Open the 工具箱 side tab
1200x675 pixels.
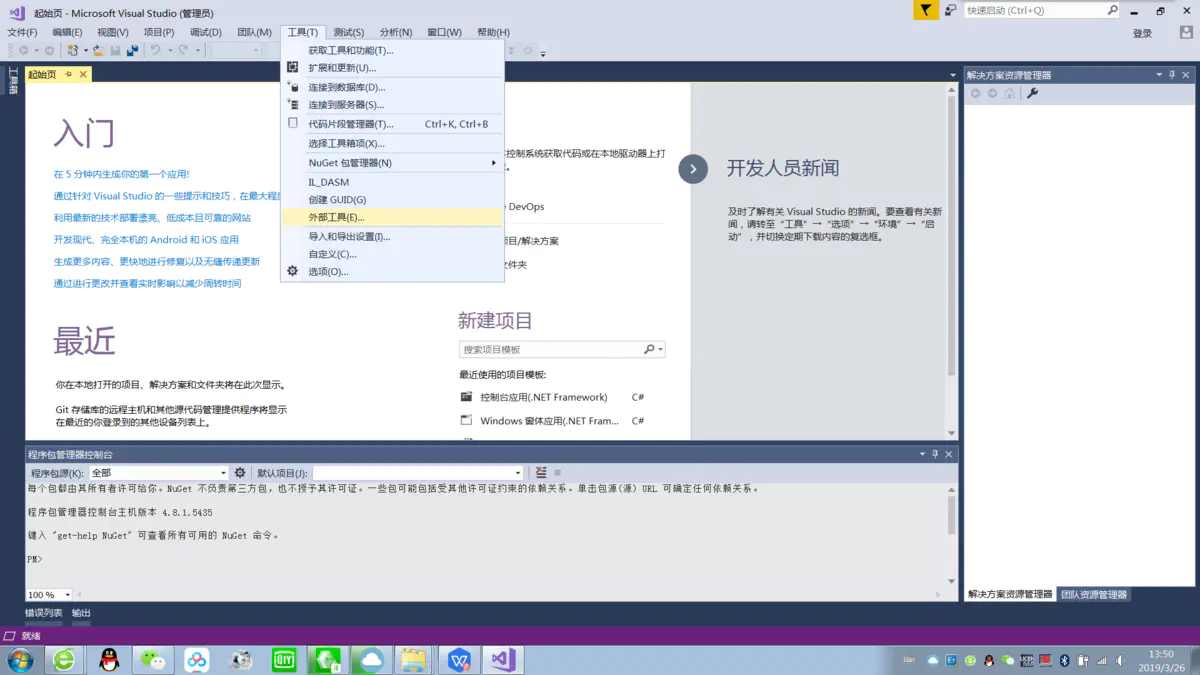pyautogui.click(x=13, y=80)
